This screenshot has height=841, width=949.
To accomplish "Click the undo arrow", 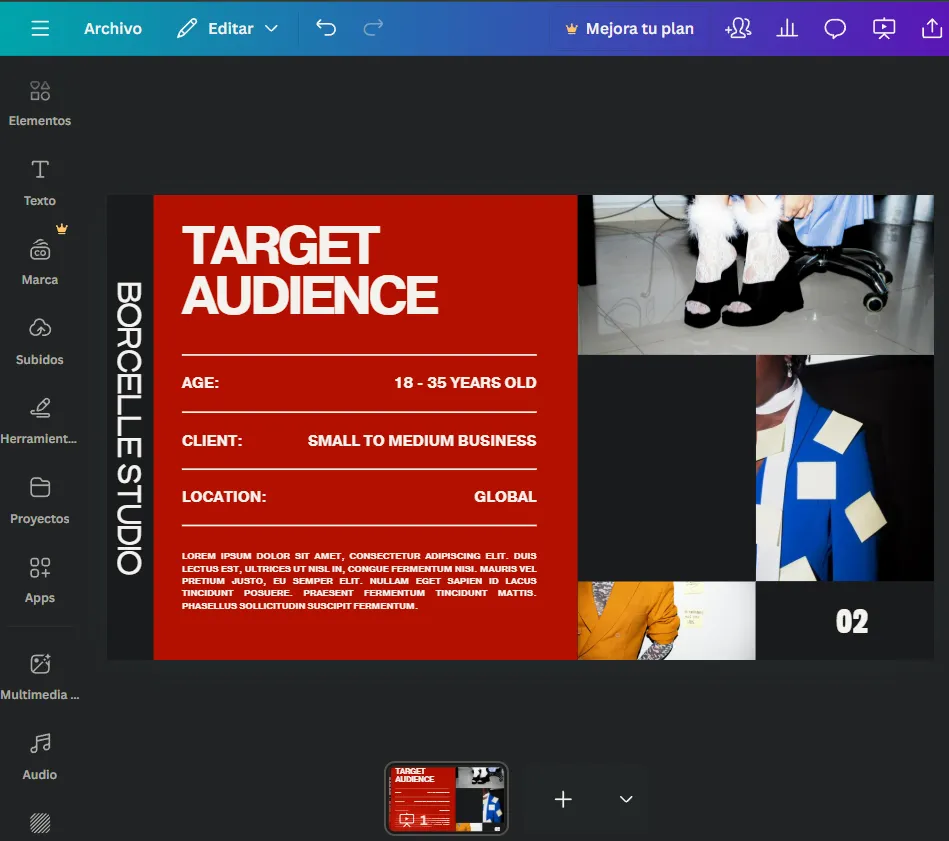I will point(325,28).
